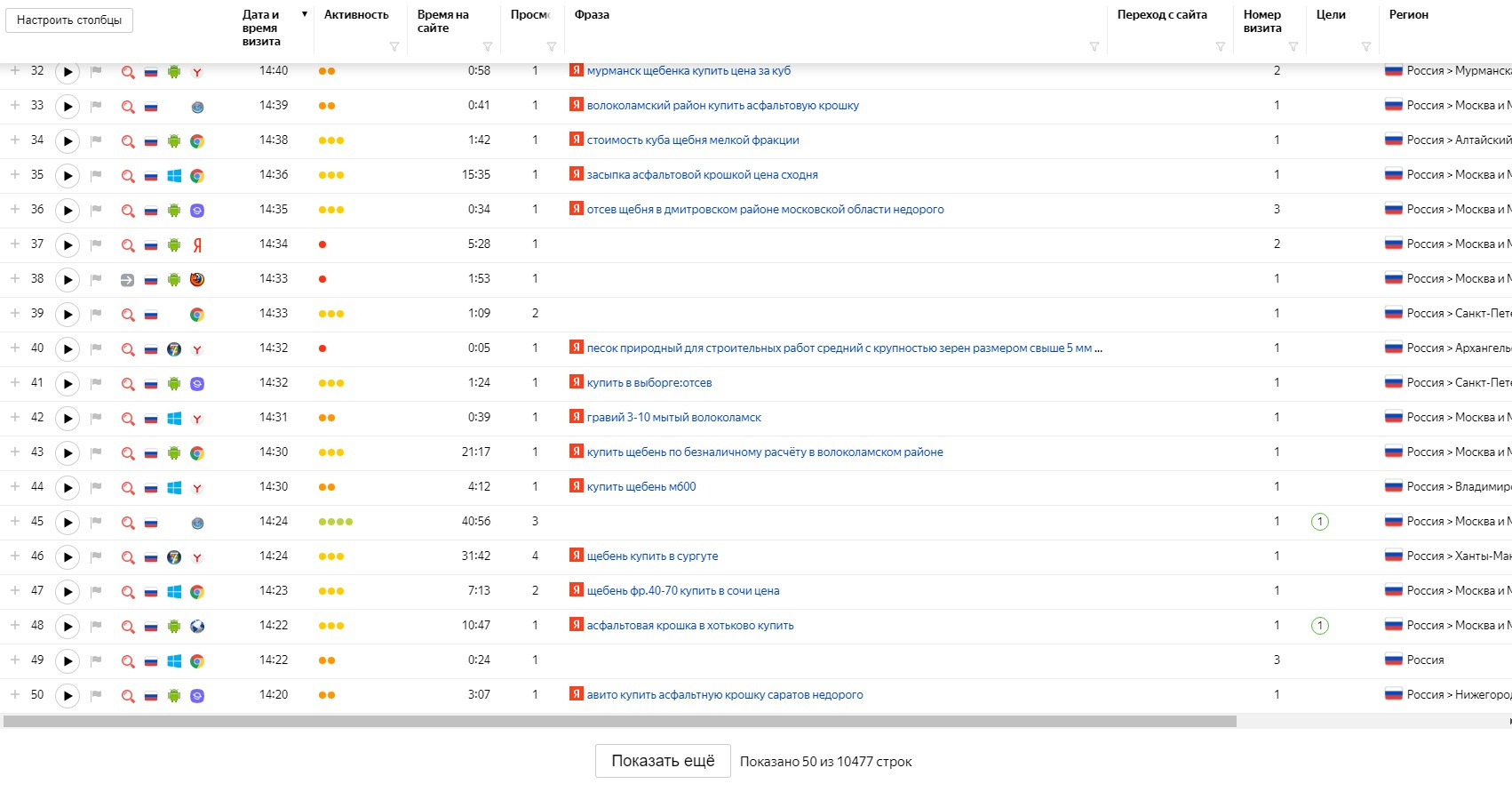
Task: Play the visit recording for row 35
Action: (x=68, y=176)
